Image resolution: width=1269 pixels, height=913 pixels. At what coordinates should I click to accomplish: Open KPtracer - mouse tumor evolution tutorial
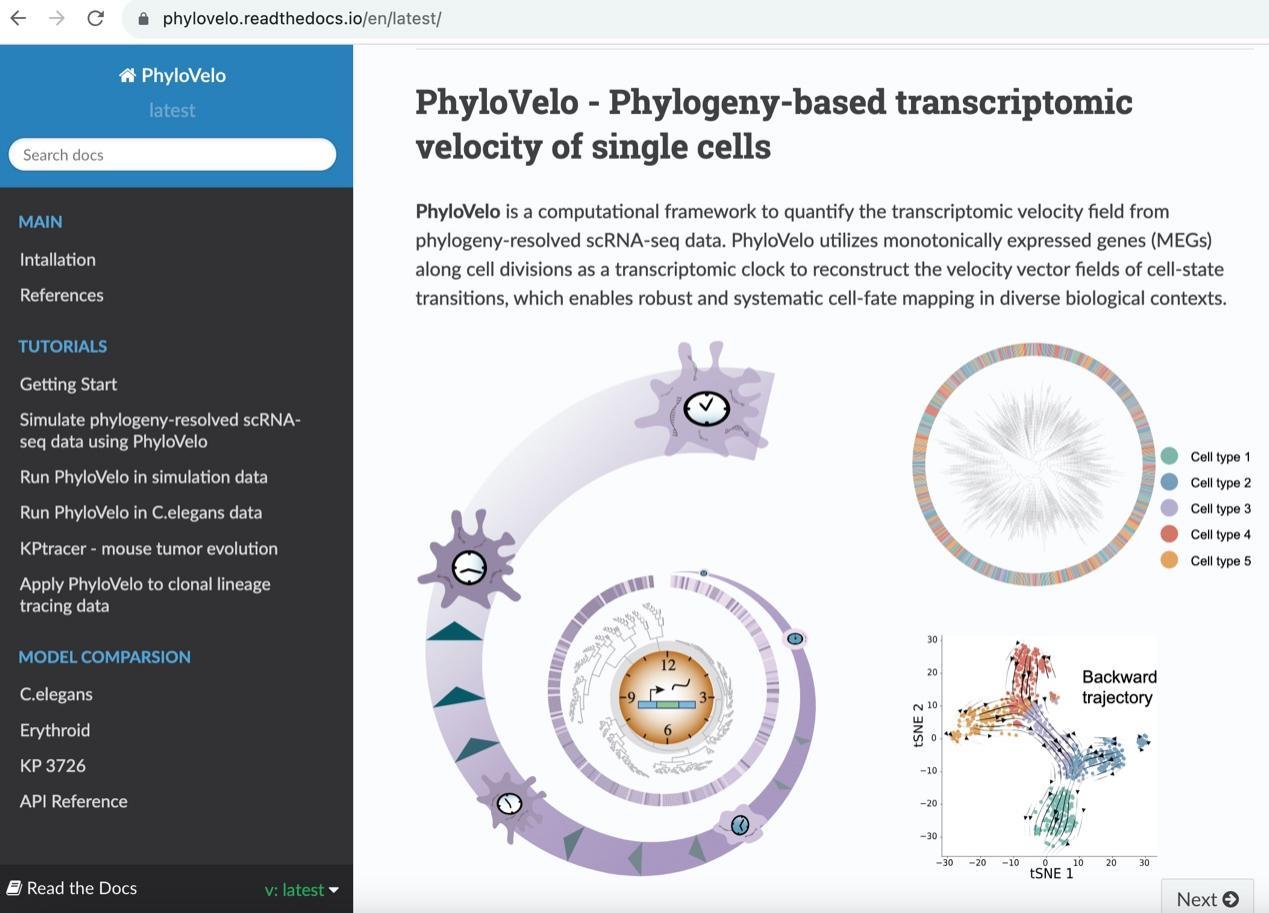pyautogui.click(x=149, y=548)
